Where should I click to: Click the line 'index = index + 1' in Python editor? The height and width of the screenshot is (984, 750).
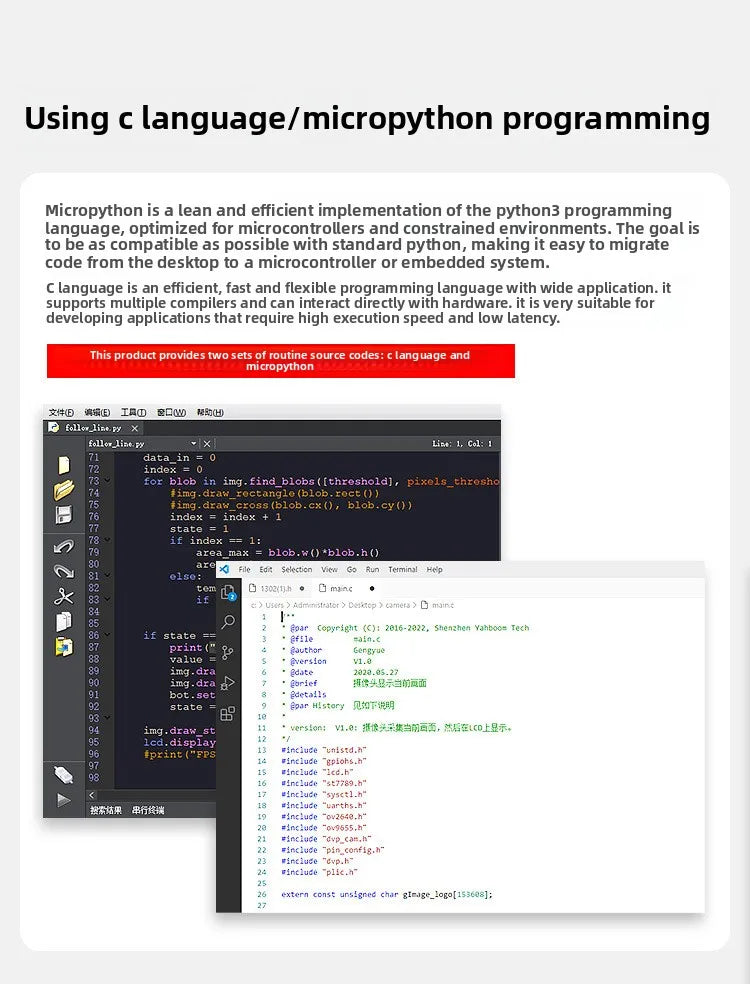click(x=225, y=517)
